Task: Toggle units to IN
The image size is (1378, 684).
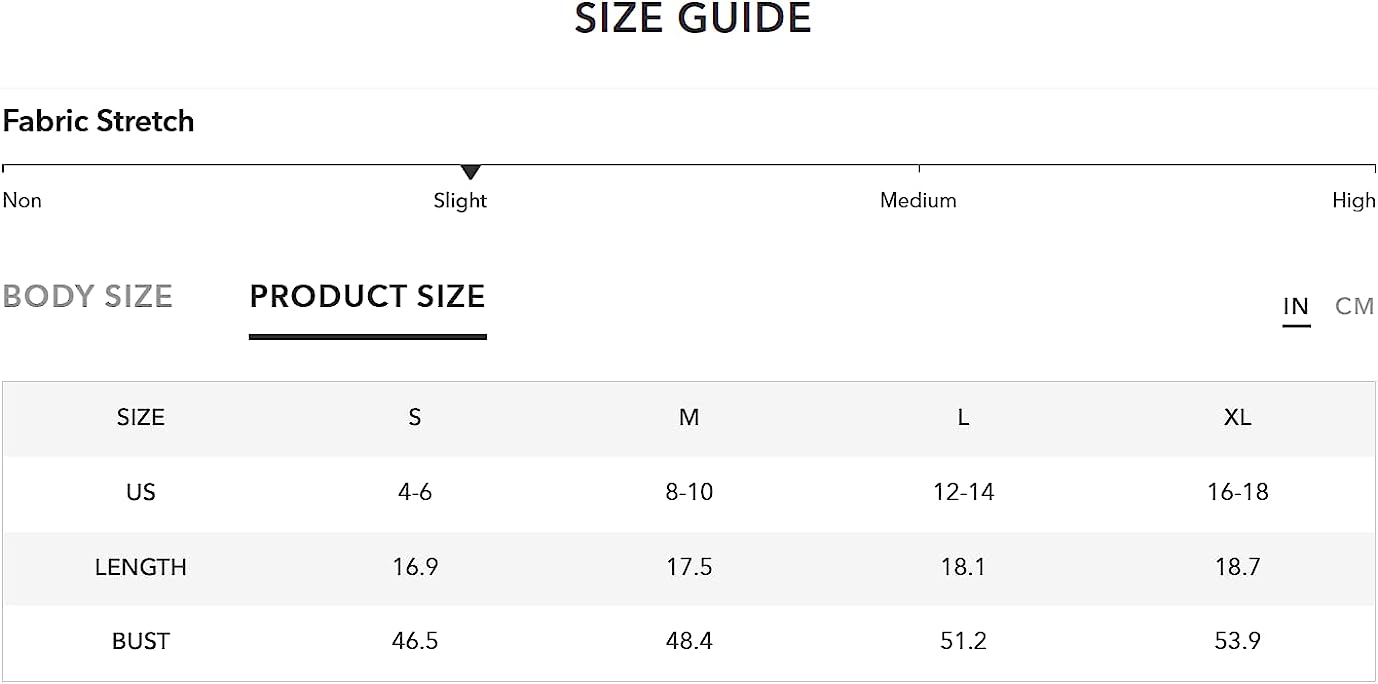Action: [x=1296, y=307]
